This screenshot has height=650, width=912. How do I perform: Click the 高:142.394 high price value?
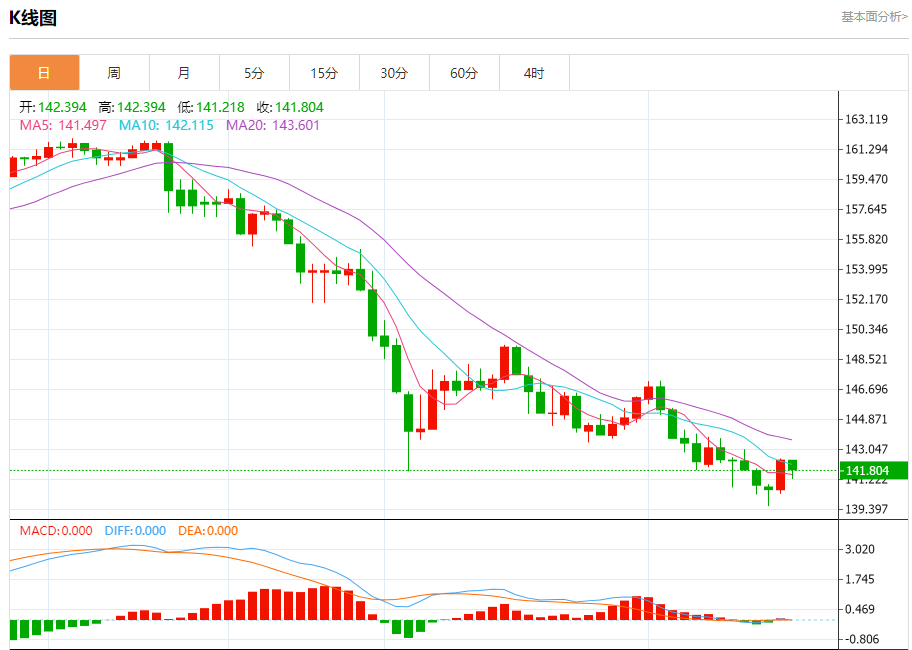pos(132,107)
